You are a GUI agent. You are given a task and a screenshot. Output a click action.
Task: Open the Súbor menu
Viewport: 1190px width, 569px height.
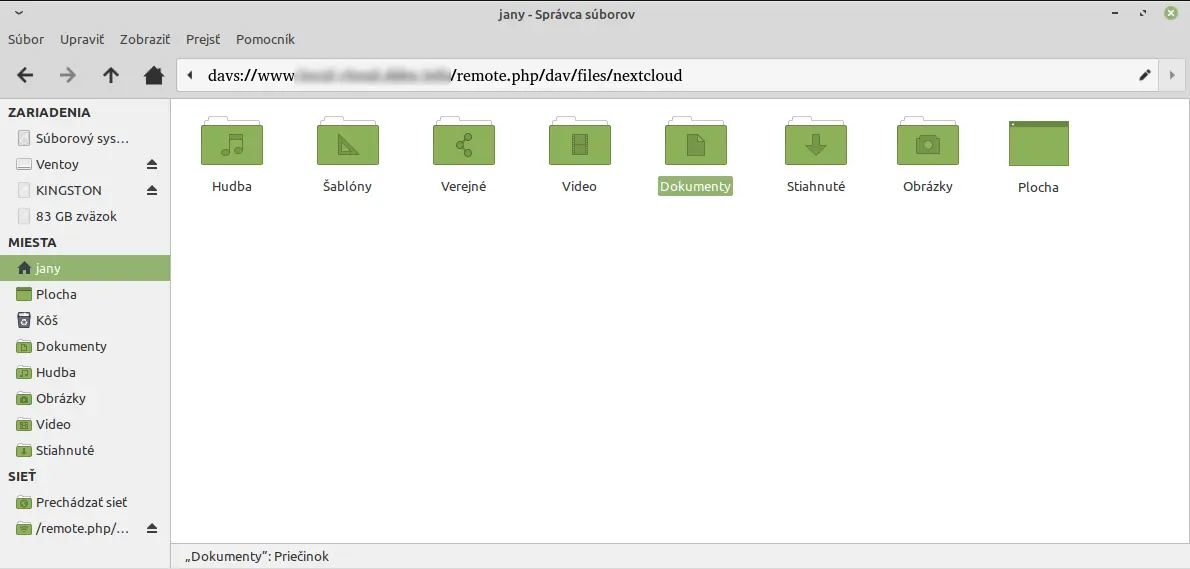pyautogui.click(x=26, y=39)
